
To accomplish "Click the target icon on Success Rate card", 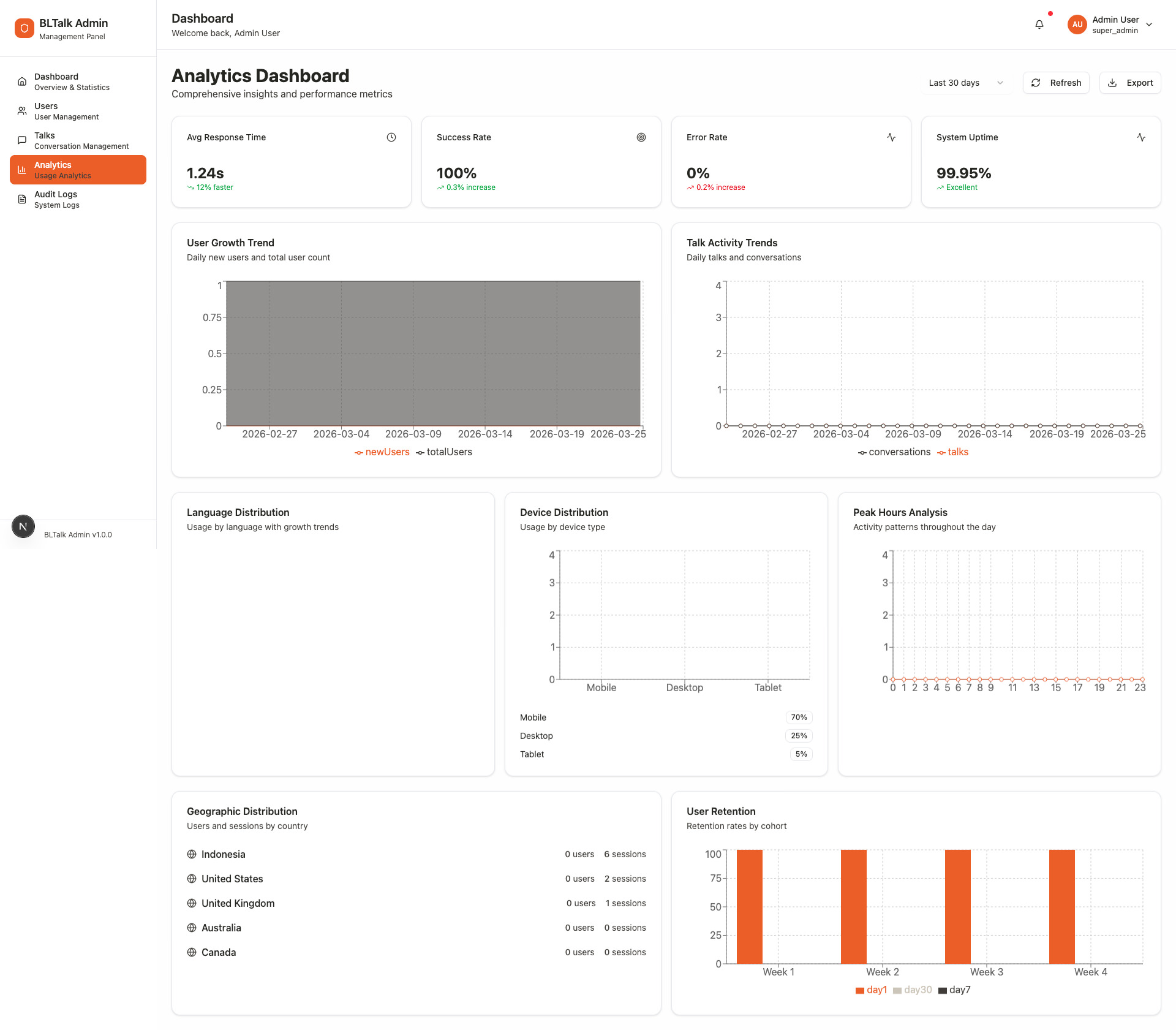I will (641, 137).
